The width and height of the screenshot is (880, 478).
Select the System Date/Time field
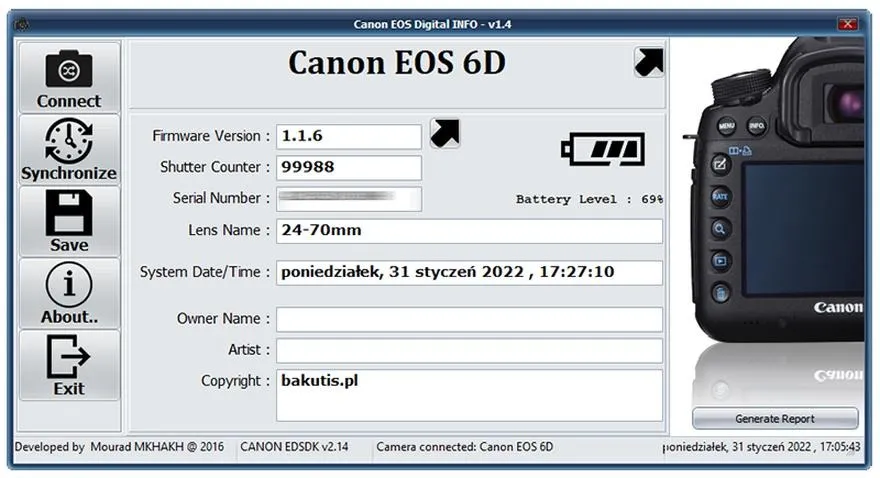point(469,273)
